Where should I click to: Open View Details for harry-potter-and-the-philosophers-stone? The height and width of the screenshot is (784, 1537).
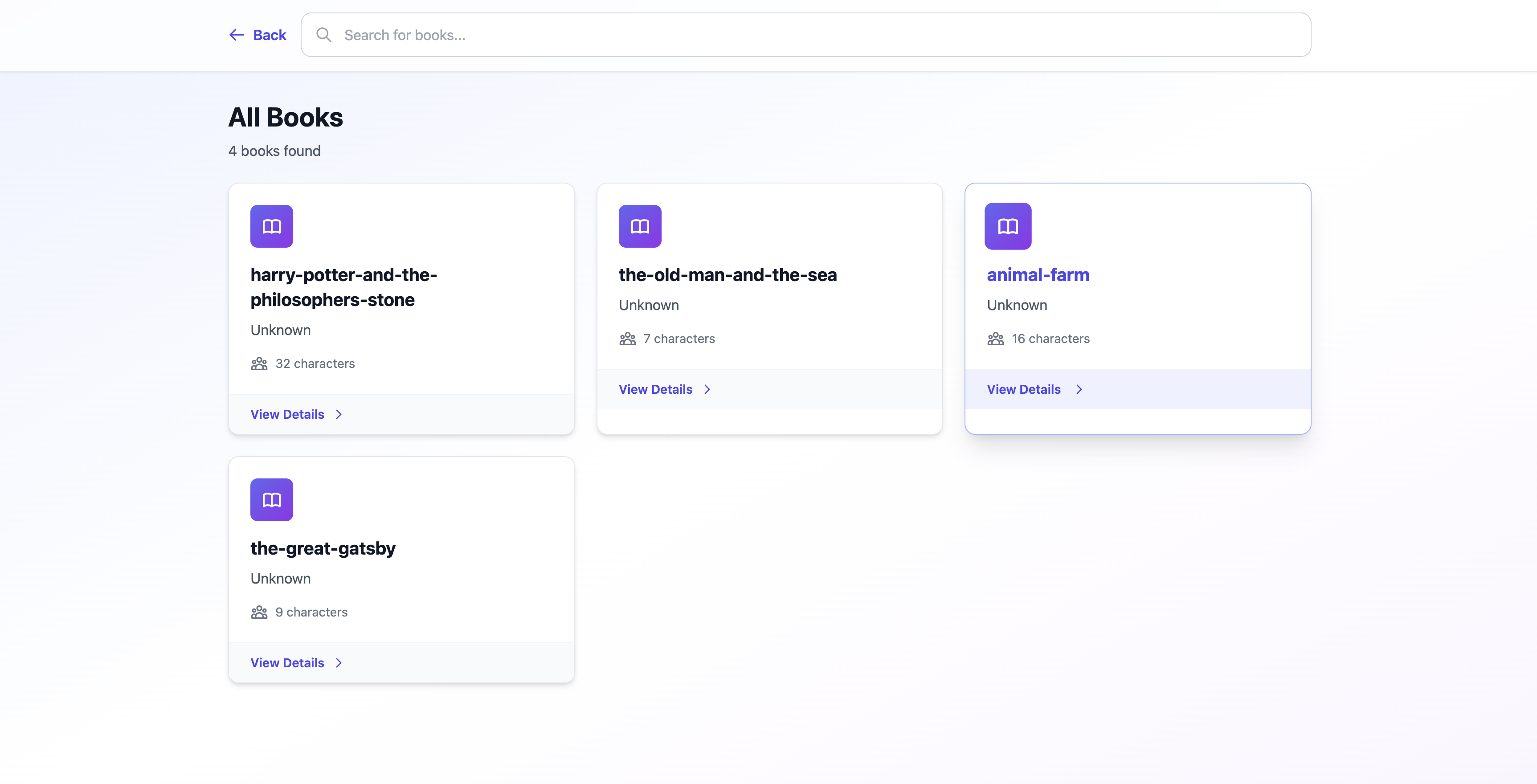287,414
